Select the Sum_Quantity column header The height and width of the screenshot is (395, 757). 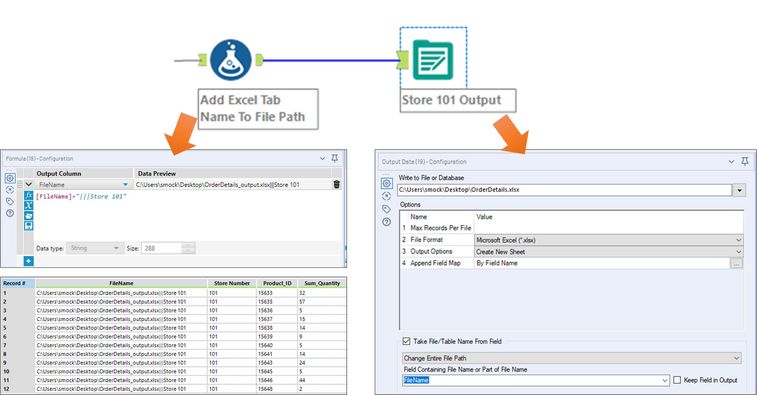coord(322,283)
